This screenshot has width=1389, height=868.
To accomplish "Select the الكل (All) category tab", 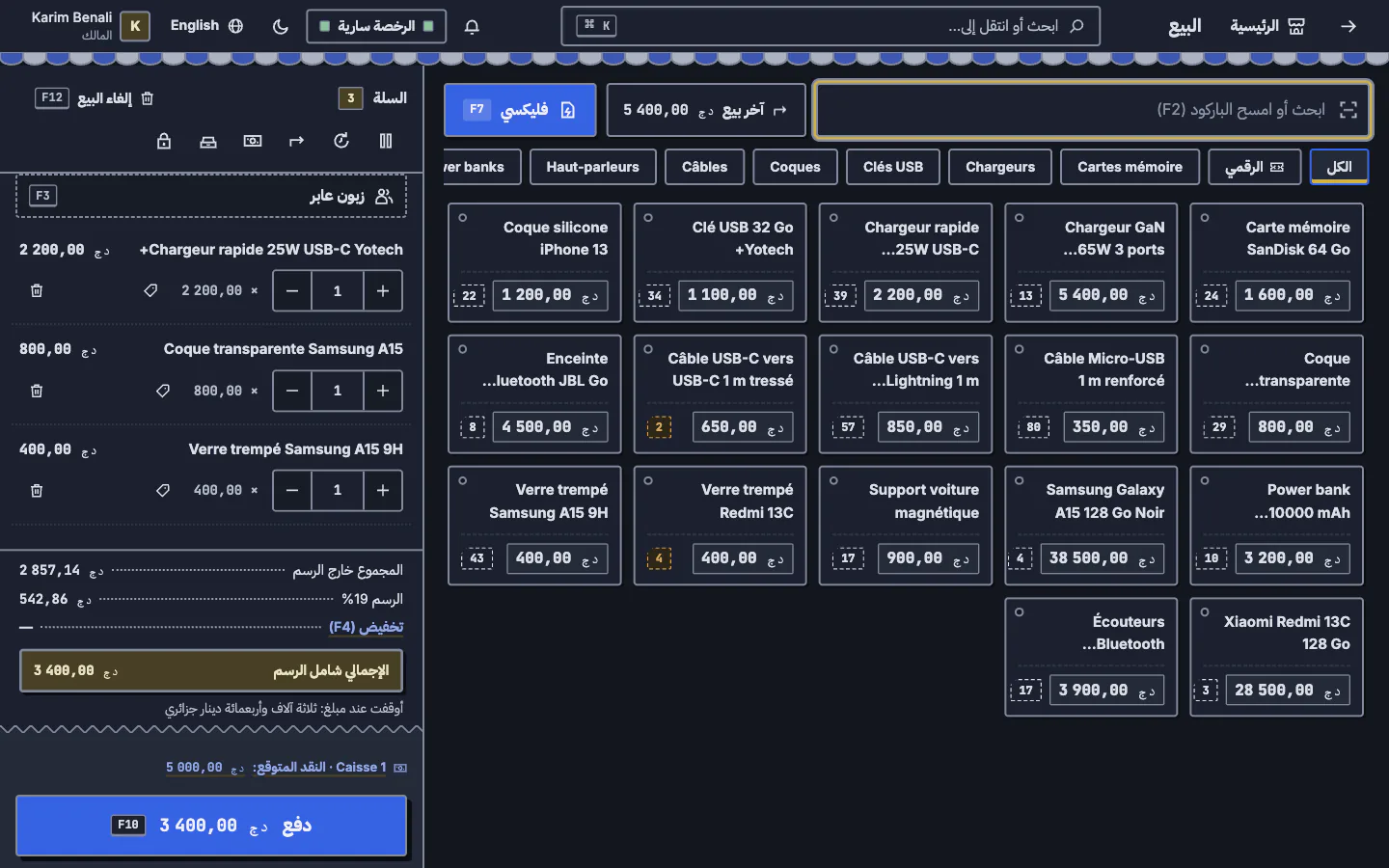I will coord(1339,167).
